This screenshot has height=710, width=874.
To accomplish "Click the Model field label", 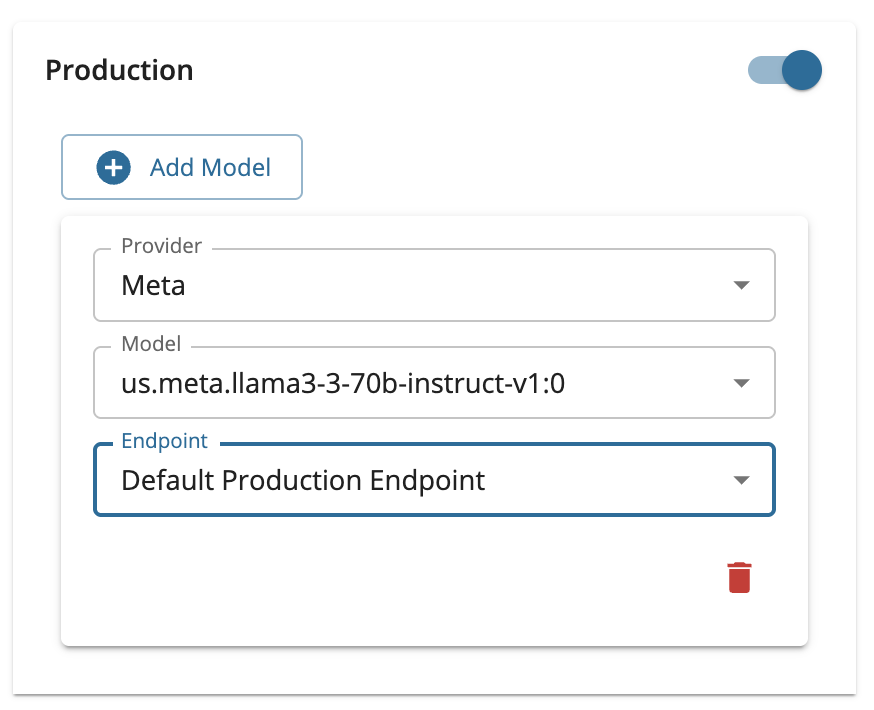I will pyautogui.click(x=151, y=344).
